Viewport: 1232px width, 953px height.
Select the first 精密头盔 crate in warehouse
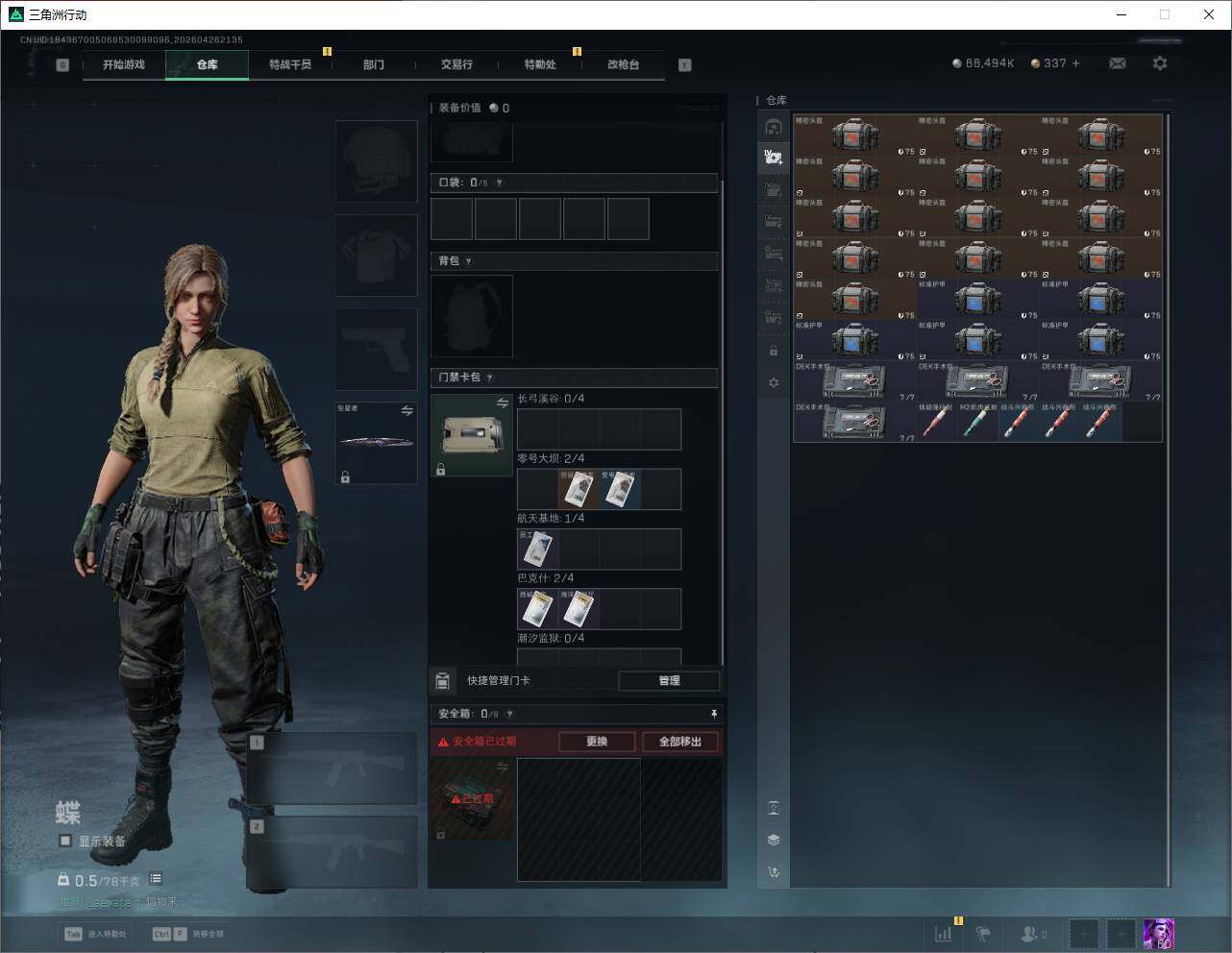[x=855, y=135]
